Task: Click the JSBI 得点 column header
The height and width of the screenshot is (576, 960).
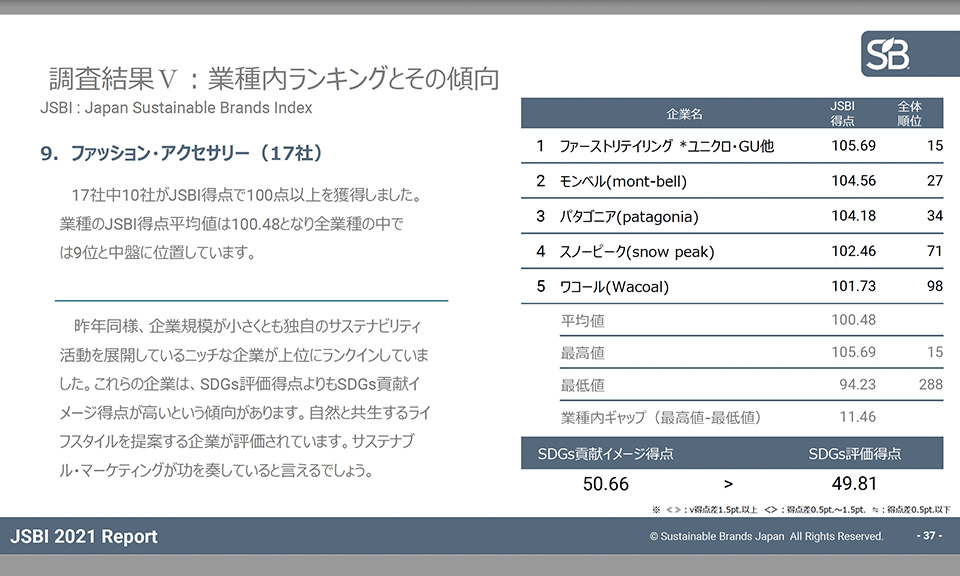Action: tap(843, 113)
